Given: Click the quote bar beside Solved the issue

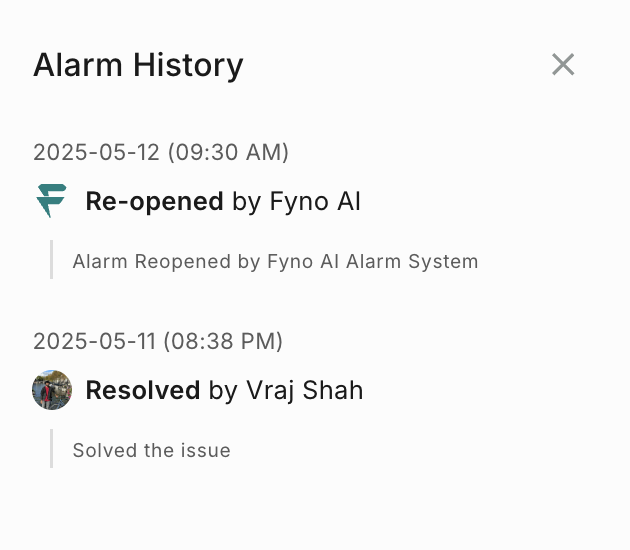Looking at the screenshot, I should pyautogui.click(x=51, y=450).
